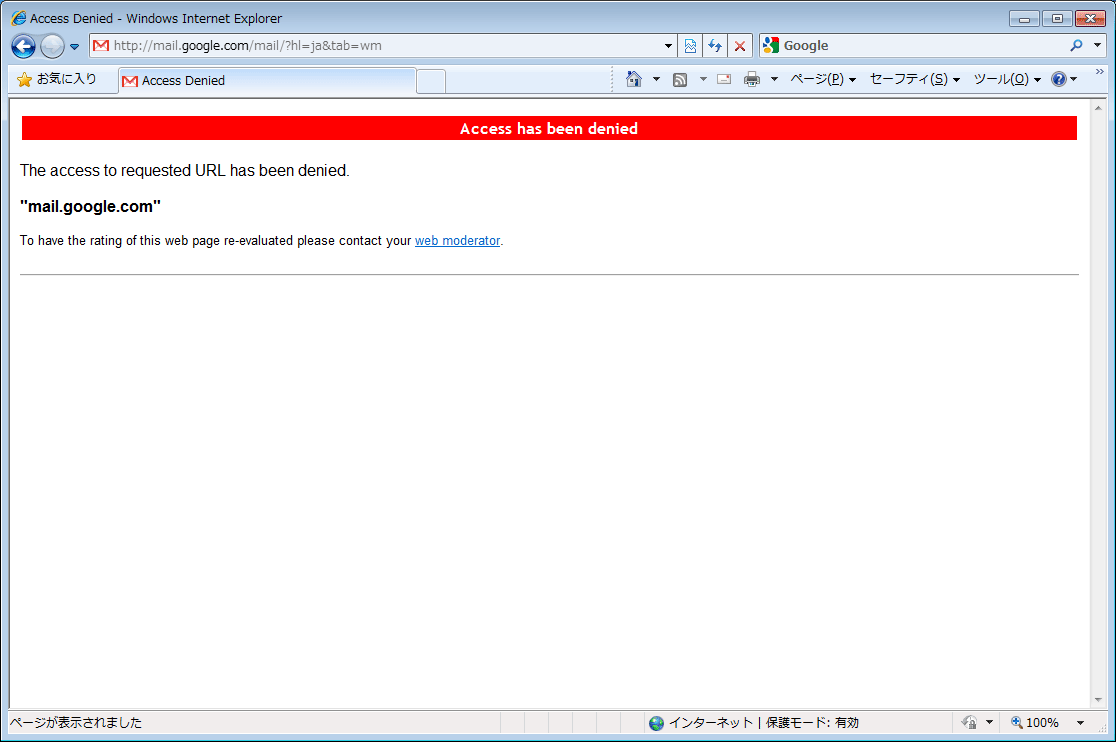Screen dimensions: 1116x742
Task: Click the "mail.google.com" bold text
Action: pos(90,206)
